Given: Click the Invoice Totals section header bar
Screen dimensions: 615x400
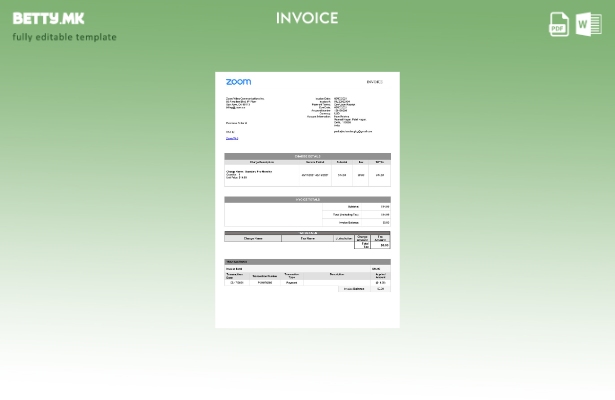Looking at the screenshot, I should tap(307, 199).
